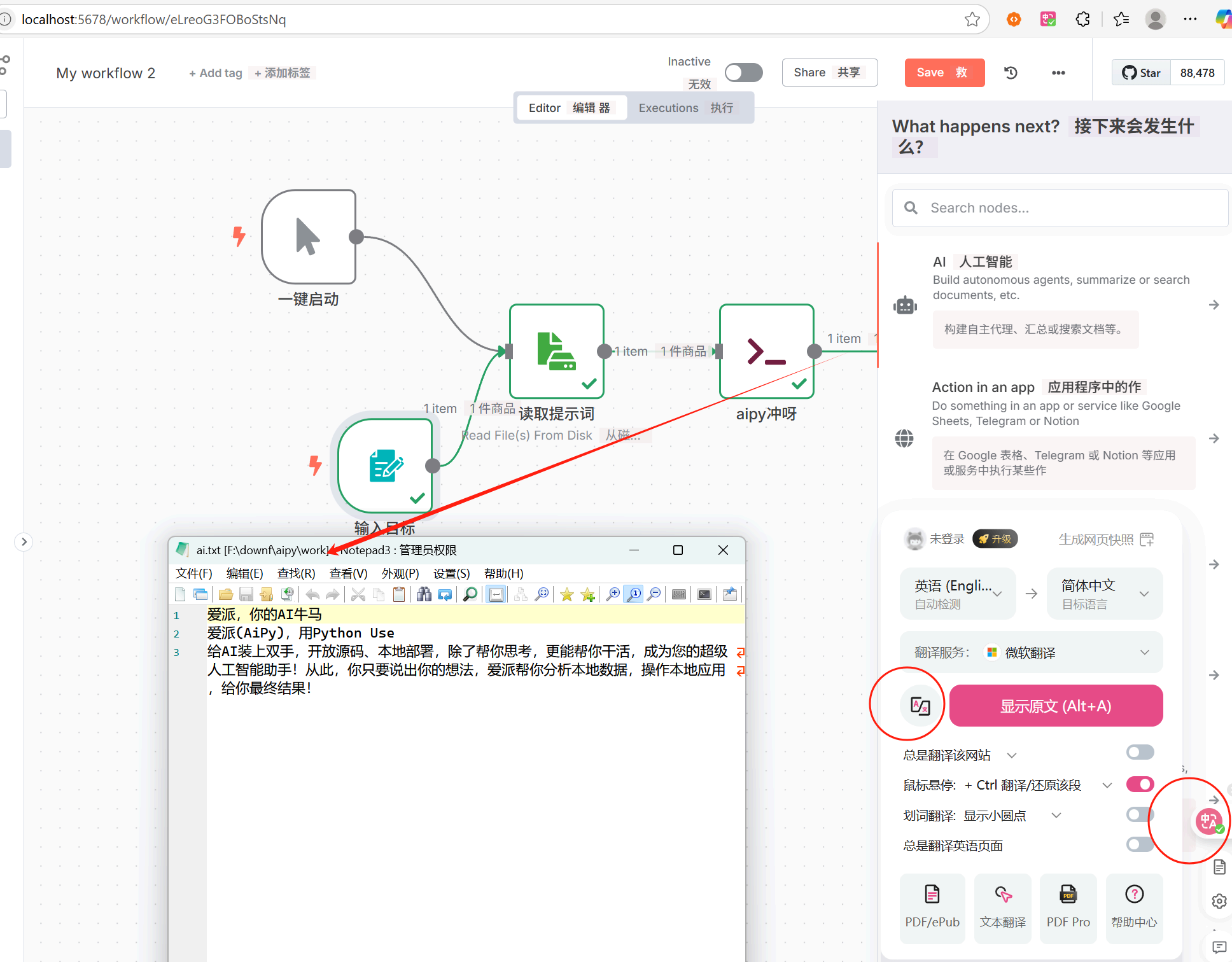
Task: Select the aipy冲呀 command node
Action: [767, 351]
